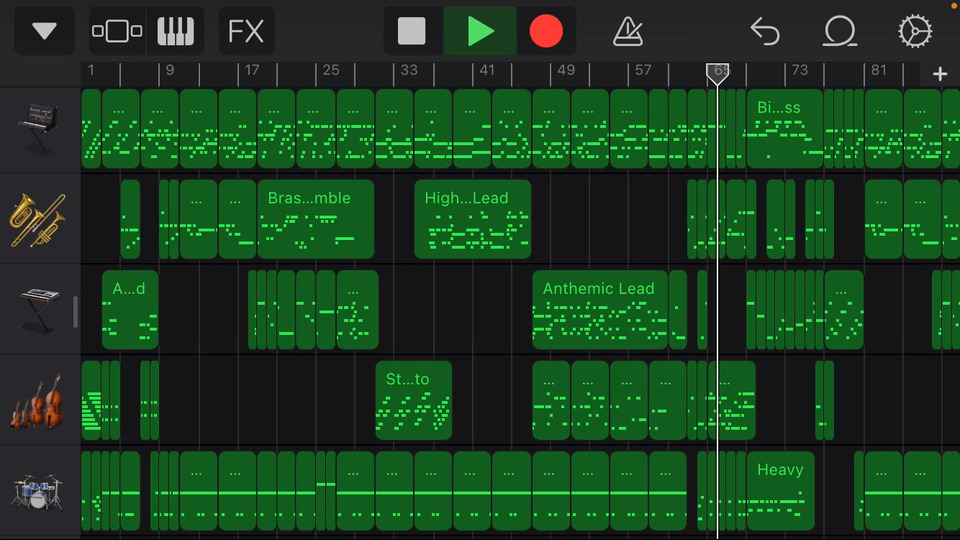Select the Bi...ss region on synth track
960x540 pixels.
[784, 129]
